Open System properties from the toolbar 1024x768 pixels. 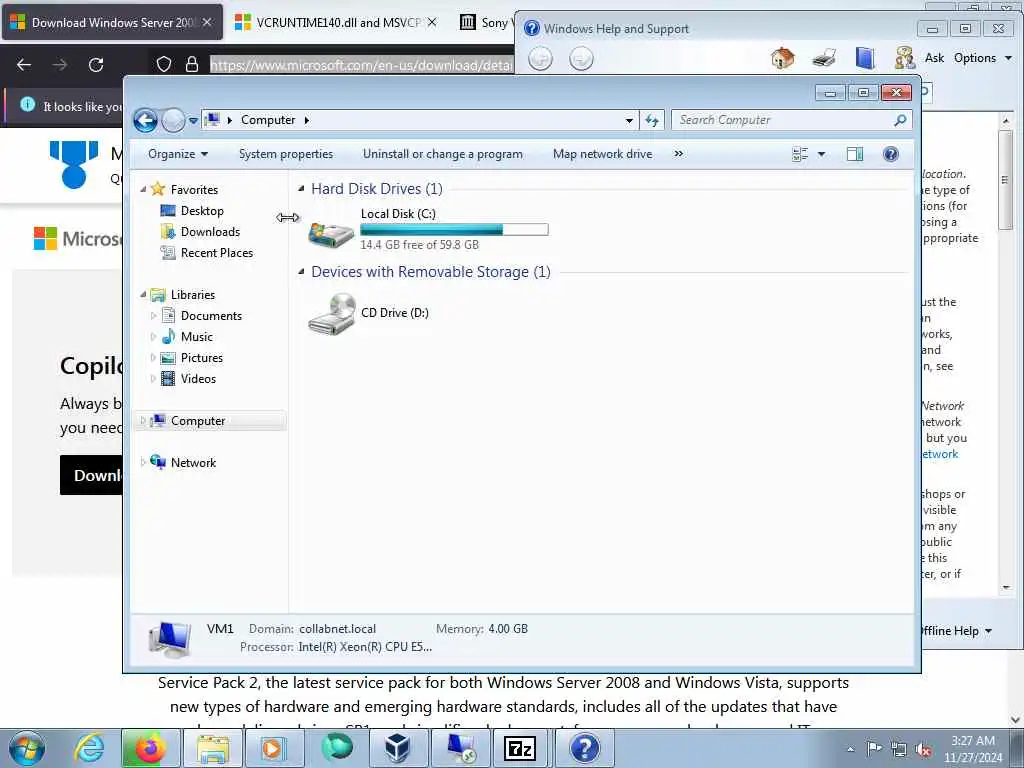pyautogui.click(x=285, y=154)
